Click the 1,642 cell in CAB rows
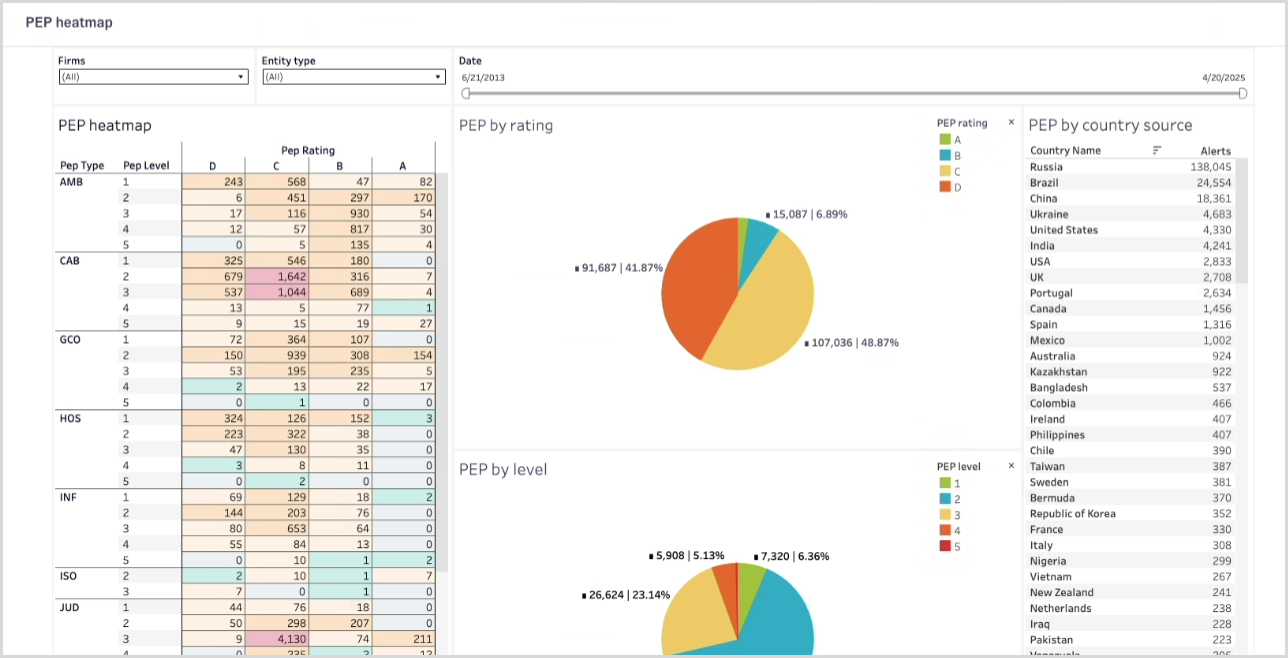This screenshot has width=1288, height=658. 276,276
